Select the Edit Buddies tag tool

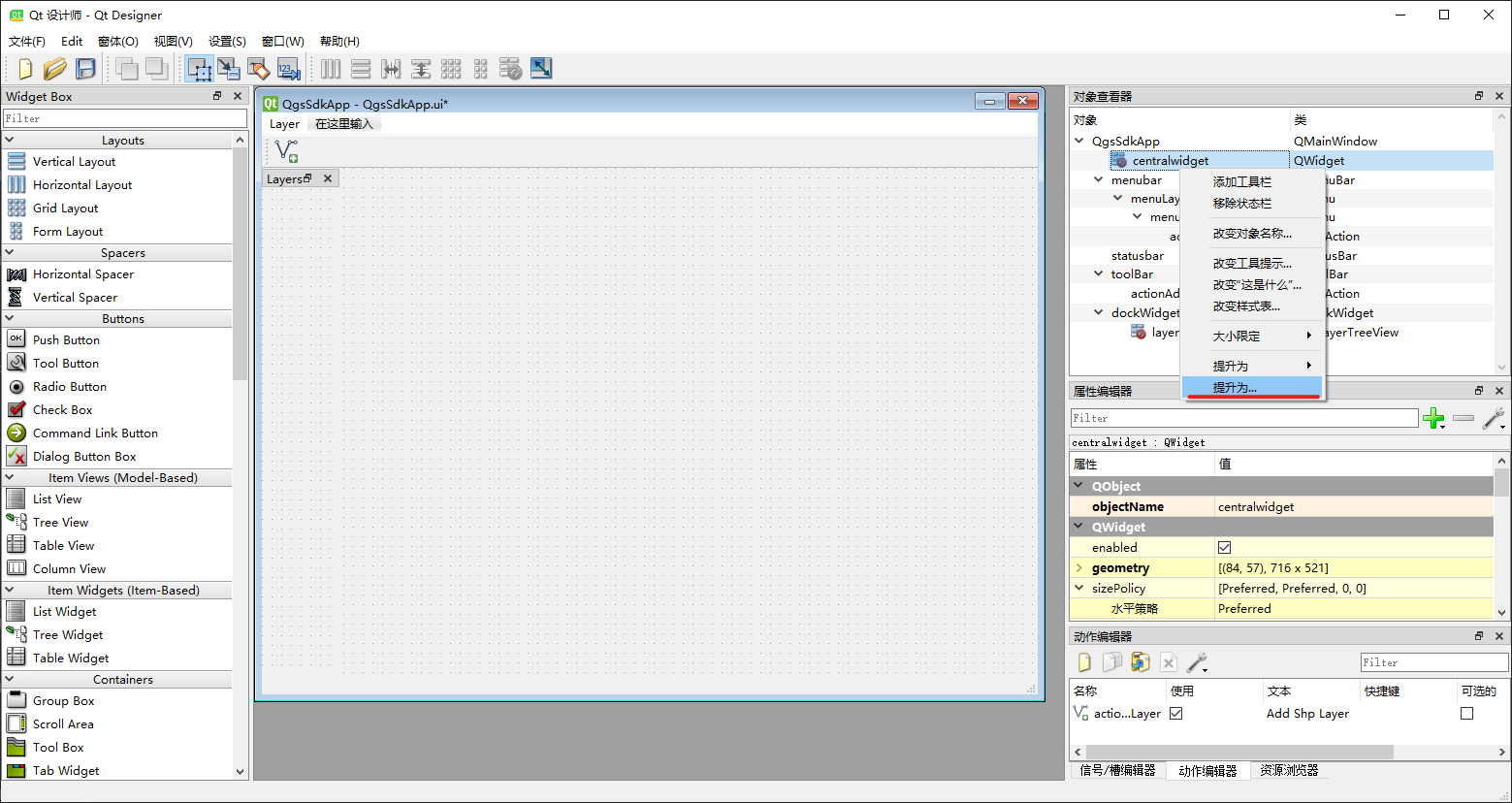259,69
